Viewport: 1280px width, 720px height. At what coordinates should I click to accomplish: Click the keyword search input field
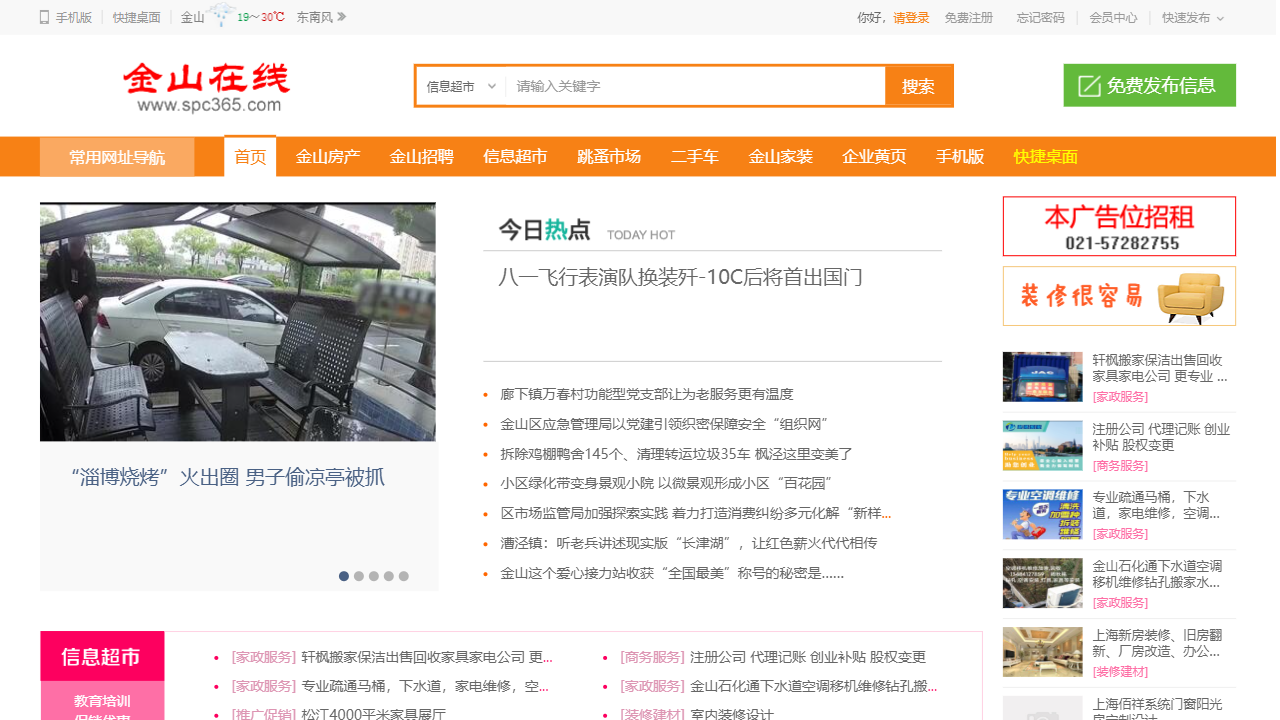click(695, 87)
